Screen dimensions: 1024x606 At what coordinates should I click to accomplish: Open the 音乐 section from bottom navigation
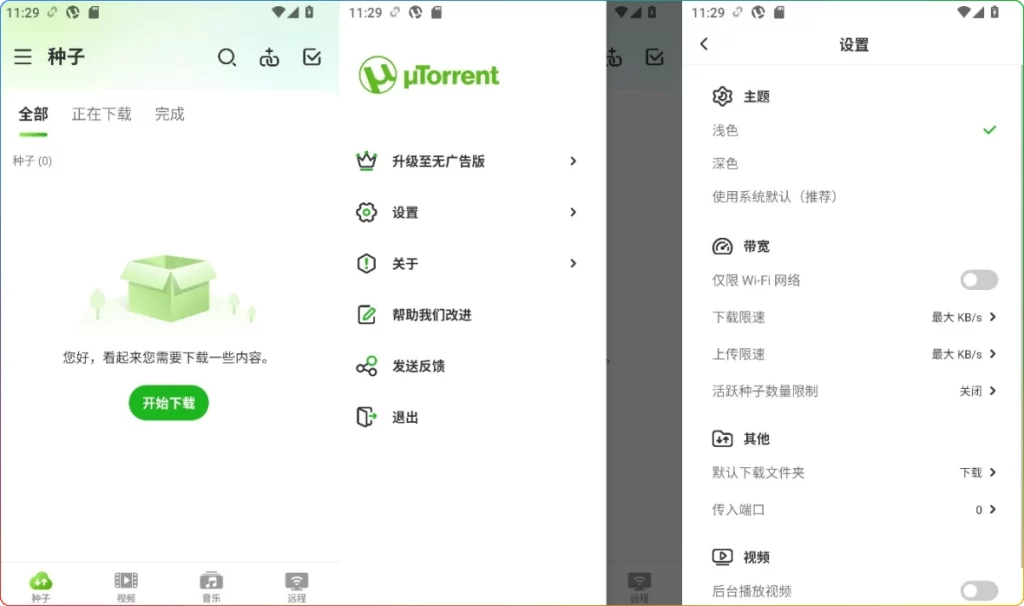click(x=211, y=584)
